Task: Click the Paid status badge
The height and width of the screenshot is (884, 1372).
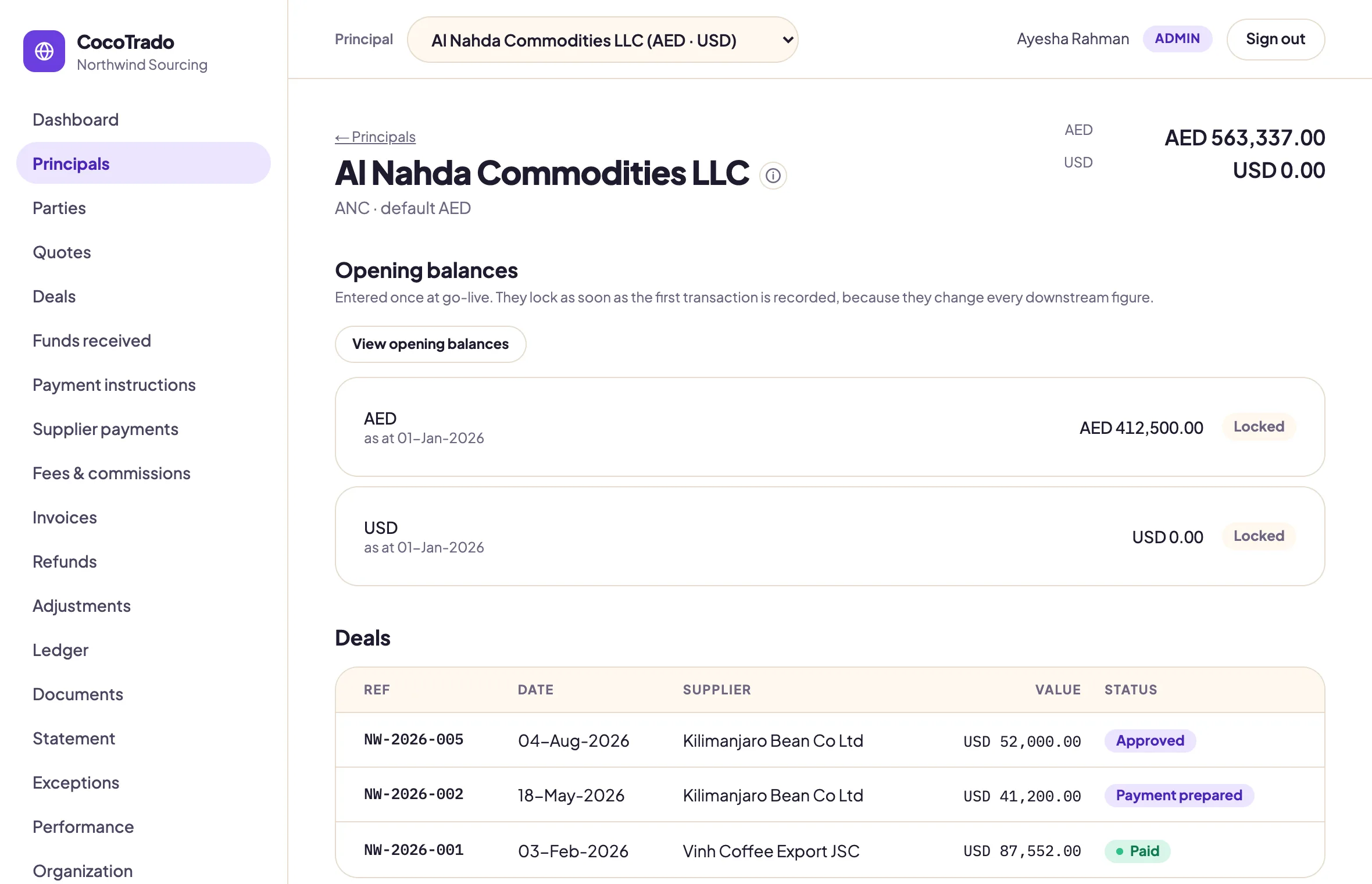Action: pos(1137,851)
